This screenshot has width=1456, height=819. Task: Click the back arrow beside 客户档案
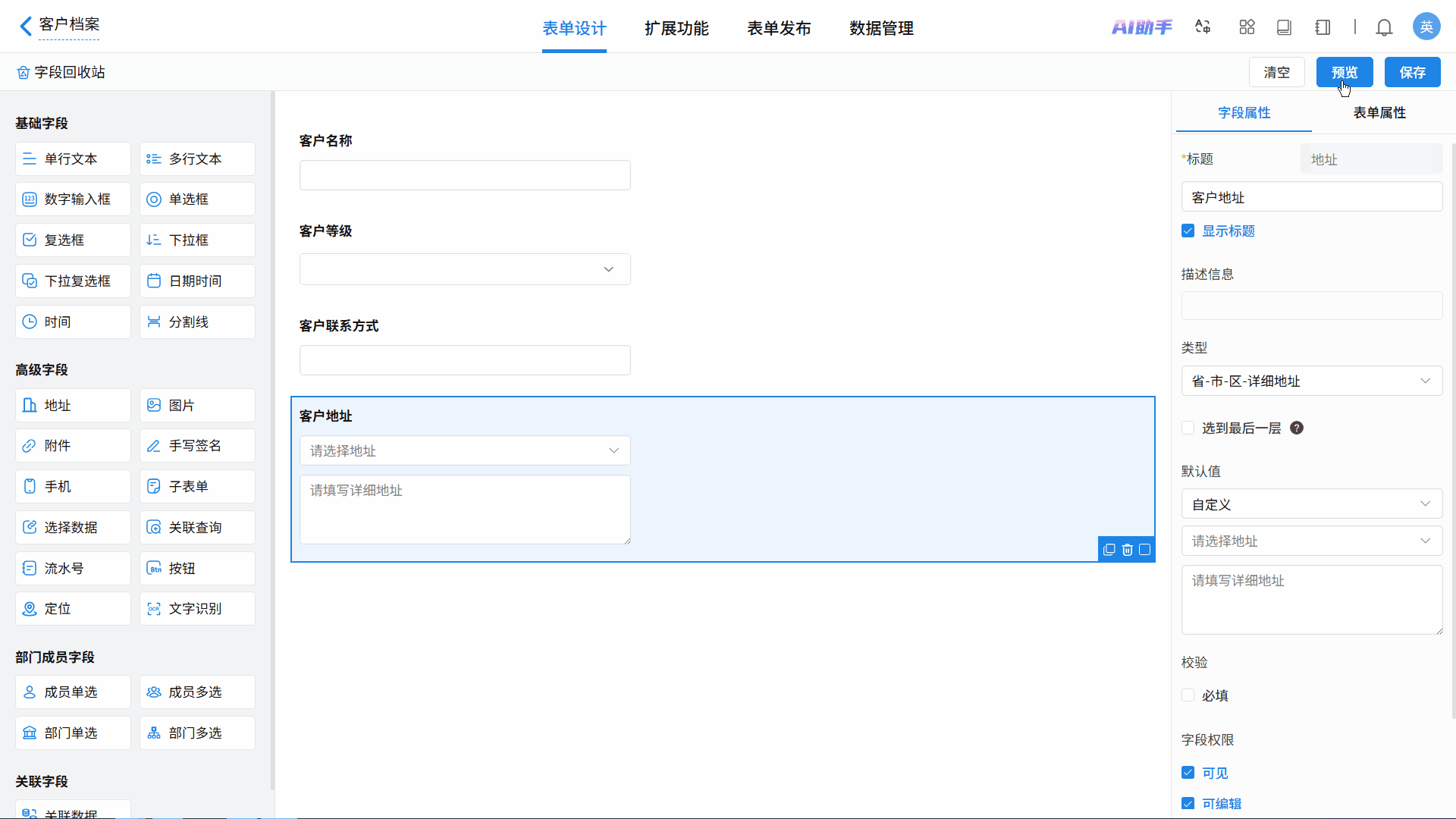[25, 27]
